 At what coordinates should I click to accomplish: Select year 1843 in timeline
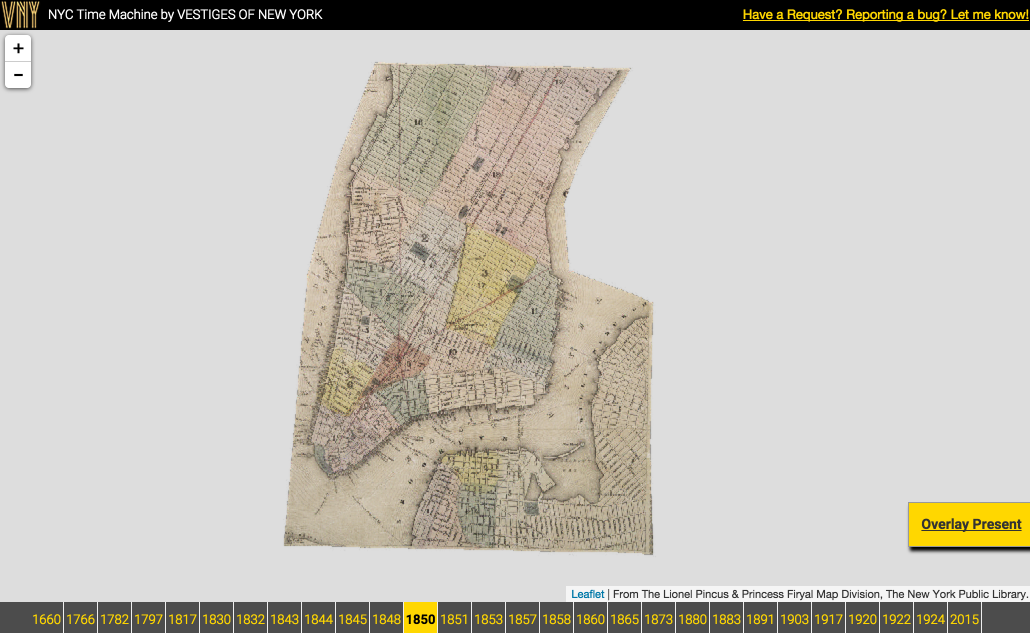pos(284,619)
